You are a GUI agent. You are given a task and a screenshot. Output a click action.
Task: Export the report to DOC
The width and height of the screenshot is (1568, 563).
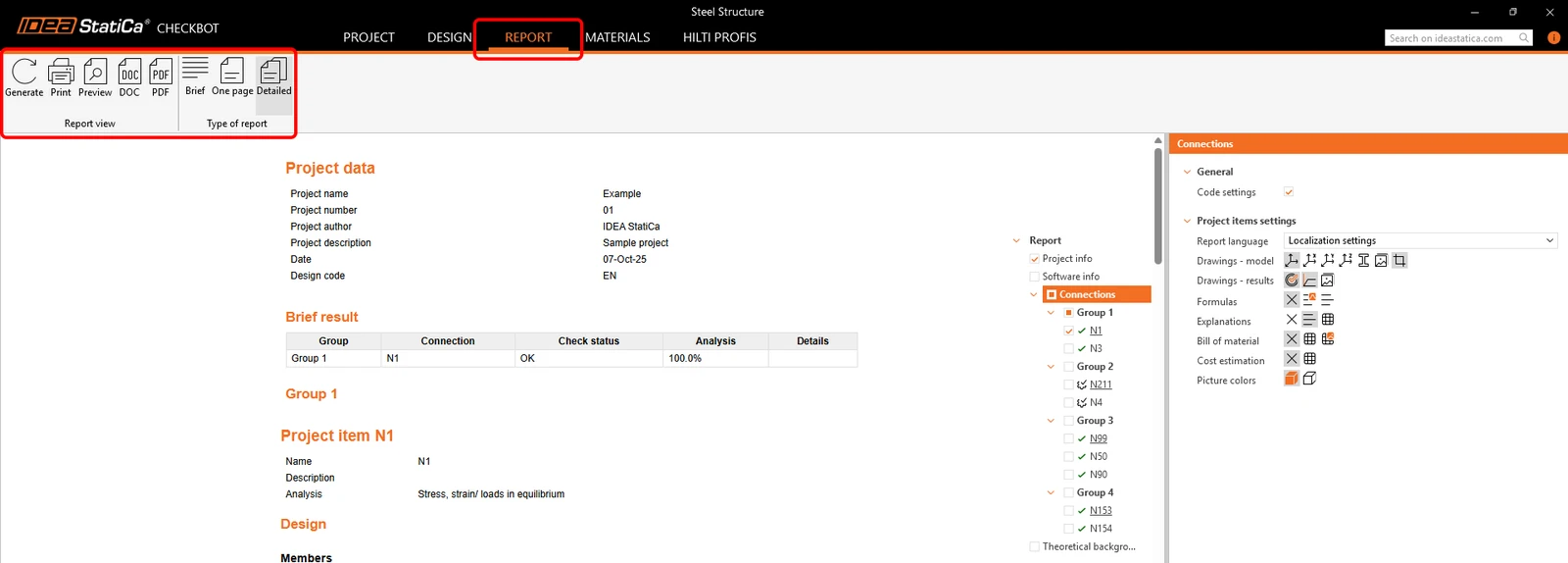[x=129, y=77]
